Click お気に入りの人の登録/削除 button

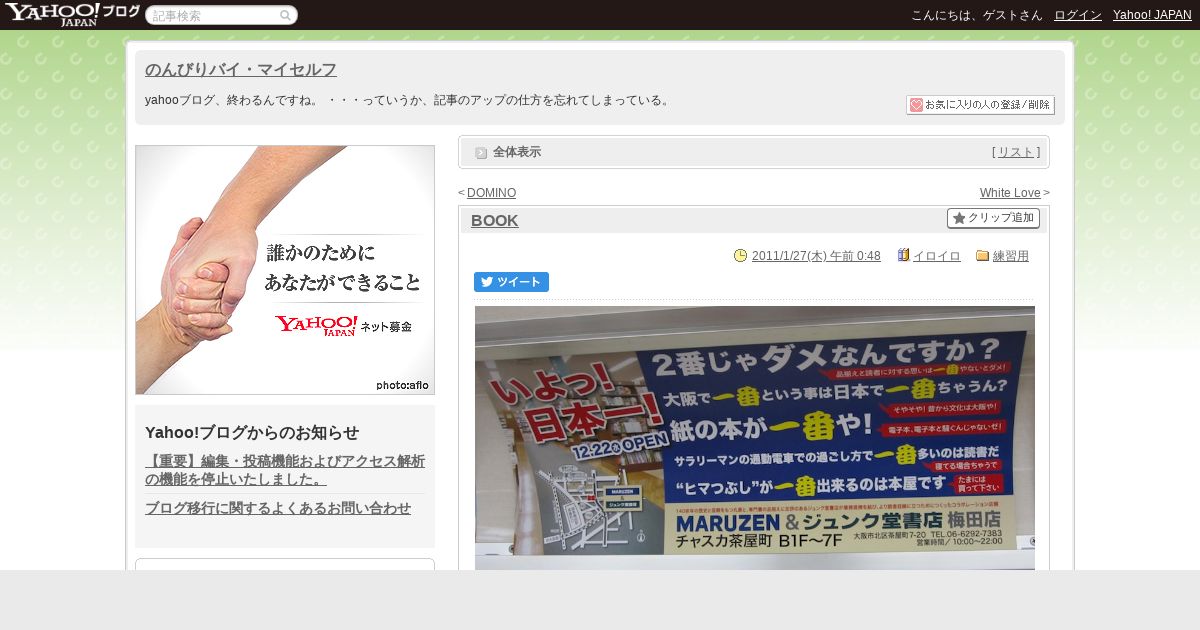[x=980, y=105]
